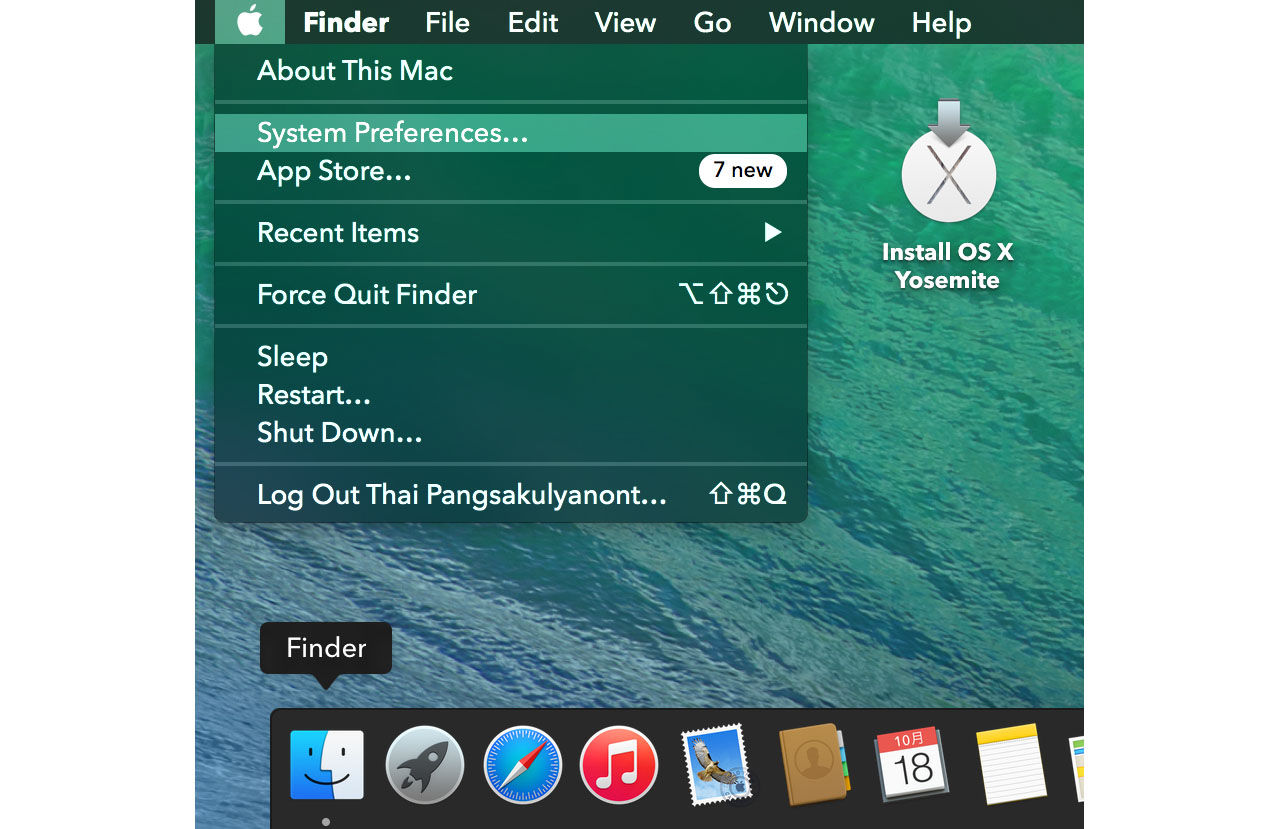Open iTunes from the Dock
This screenshot has height=829, width=1280.
[618, 764]
